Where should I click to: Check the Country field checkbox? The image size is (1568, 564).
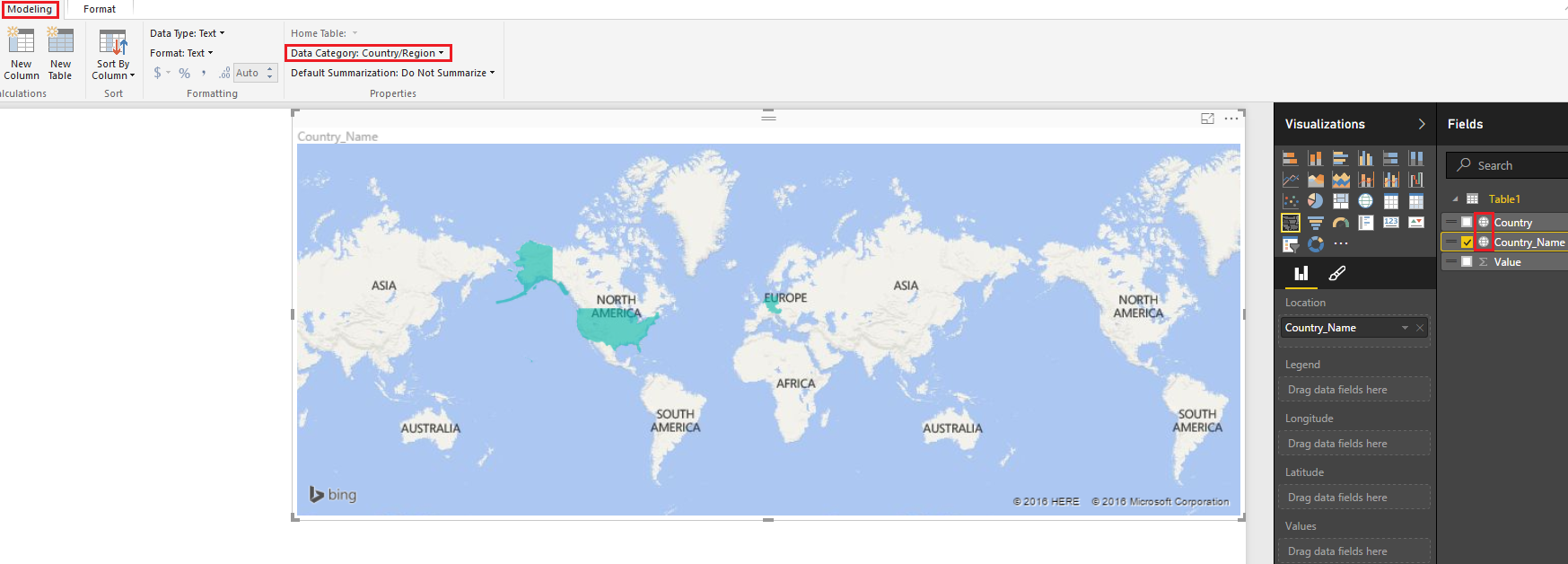tap(1467, 222)
